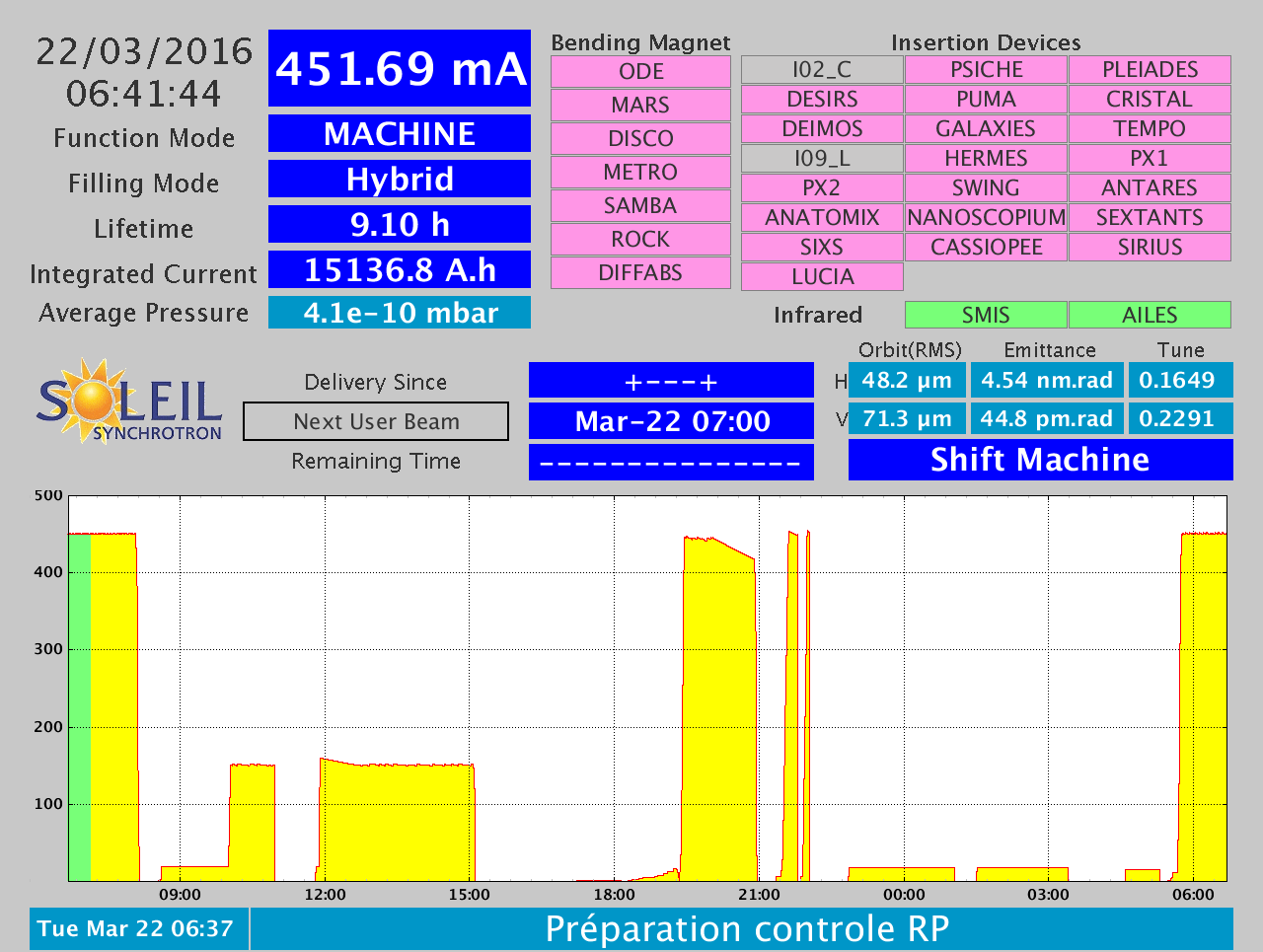Choose the SAMBA beamline box
The image size is (1263, 952).
coord(640,206)
